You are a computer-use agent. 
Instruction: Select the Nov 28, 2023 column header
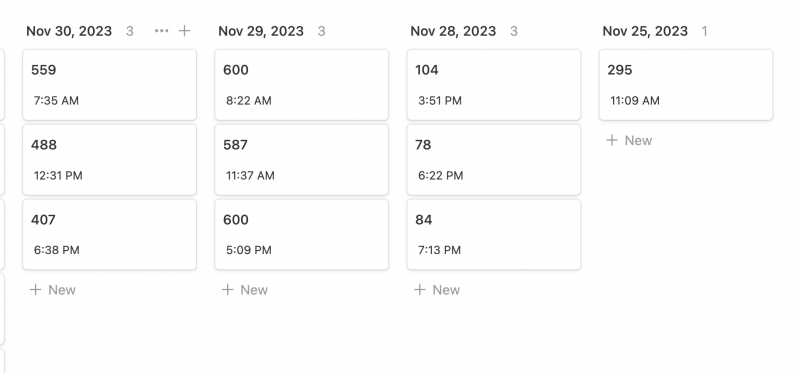point(453,31)
